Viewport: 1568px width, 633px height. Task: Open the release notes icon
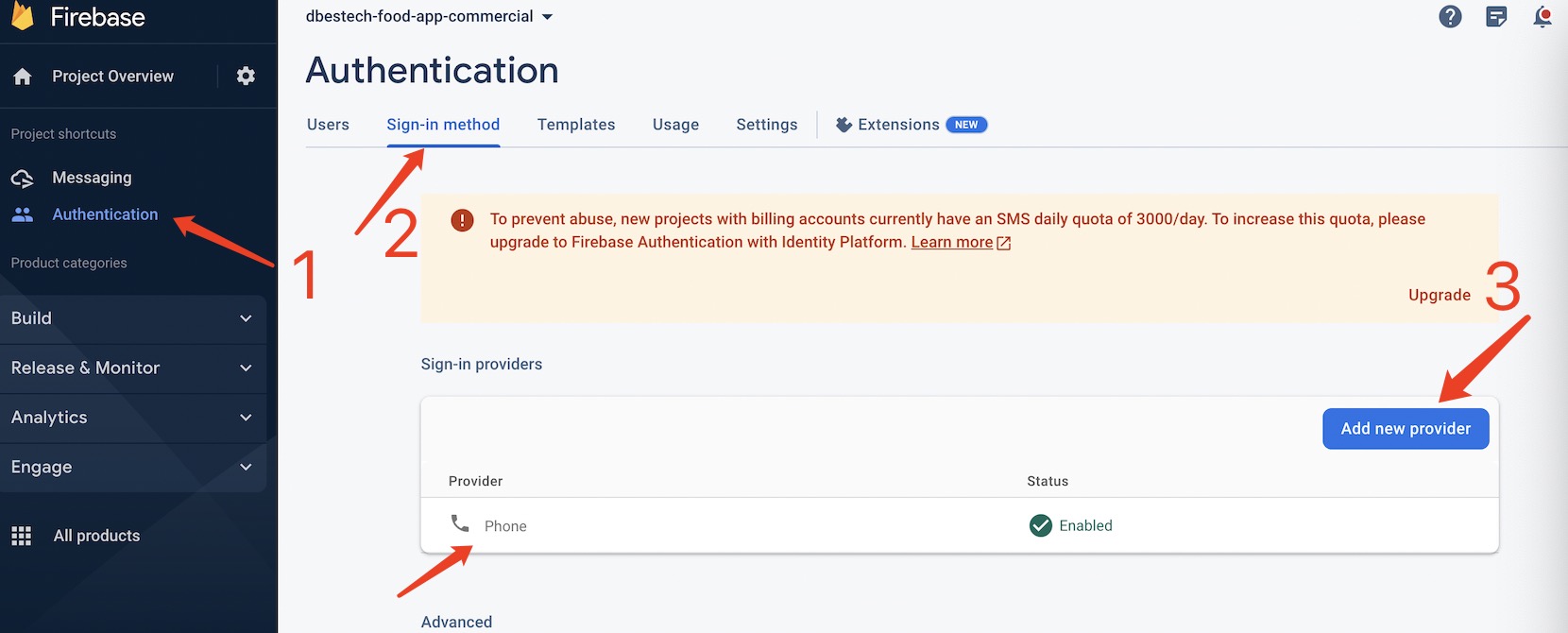click(x=1496, y=16)
